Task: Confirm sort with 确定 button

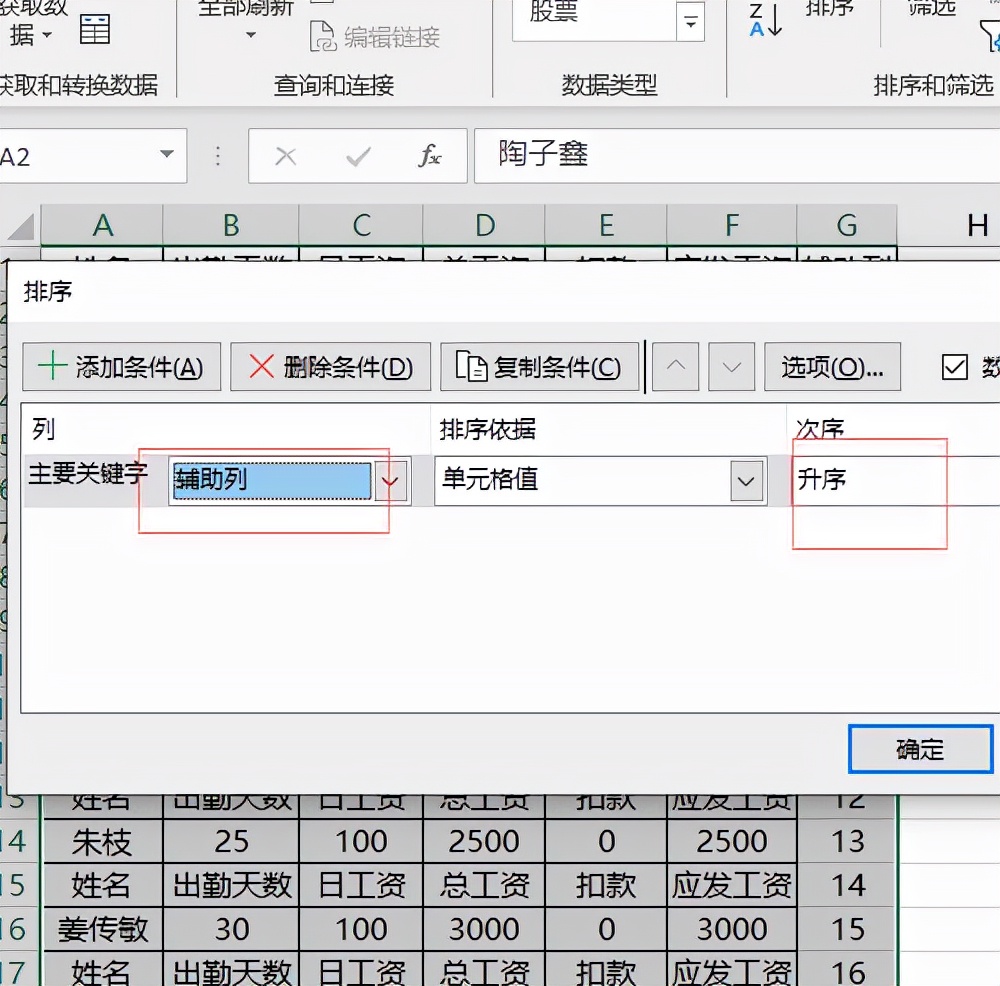Action: tap(920, 749)
